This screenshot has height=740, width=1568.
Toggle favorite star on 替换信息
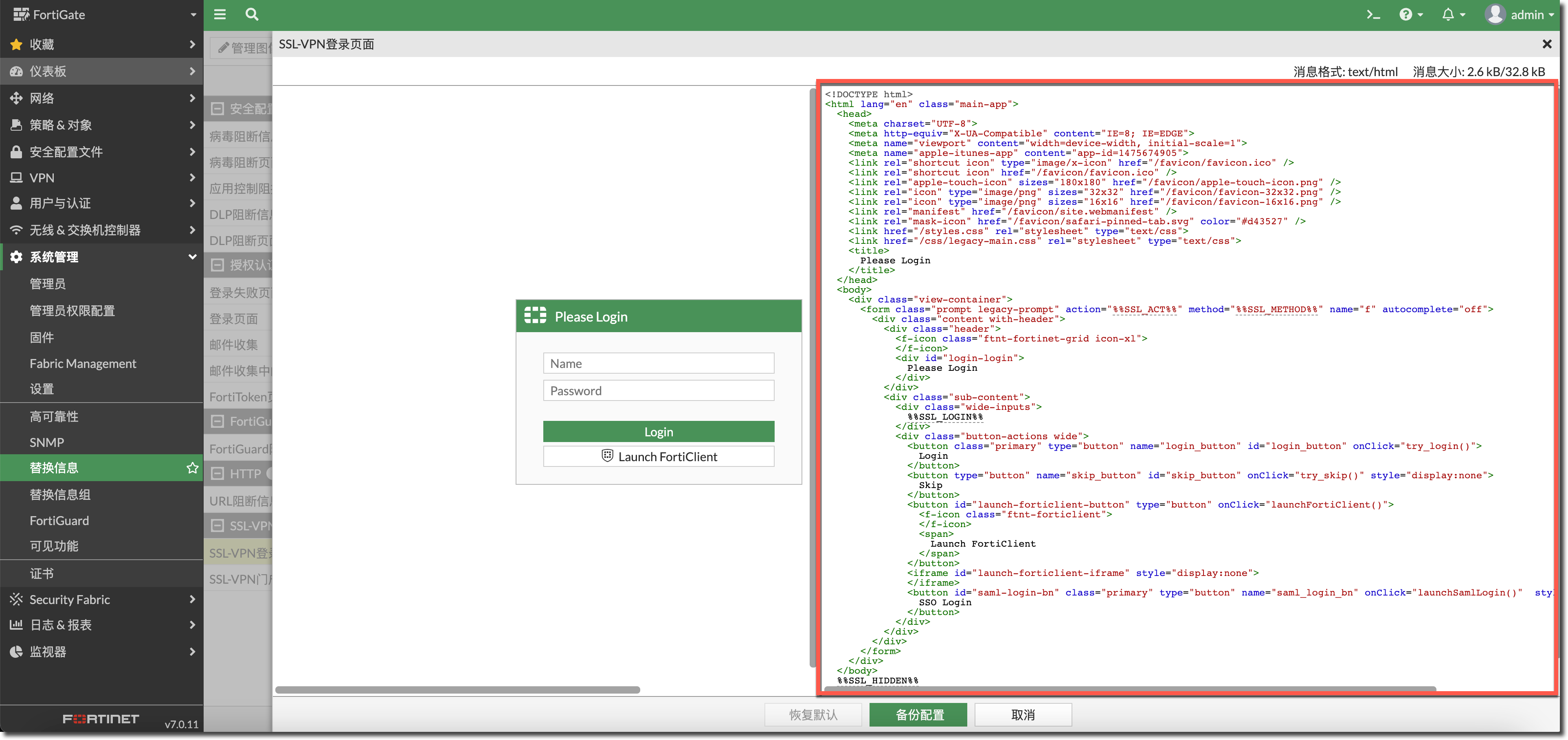pos(192,468)
